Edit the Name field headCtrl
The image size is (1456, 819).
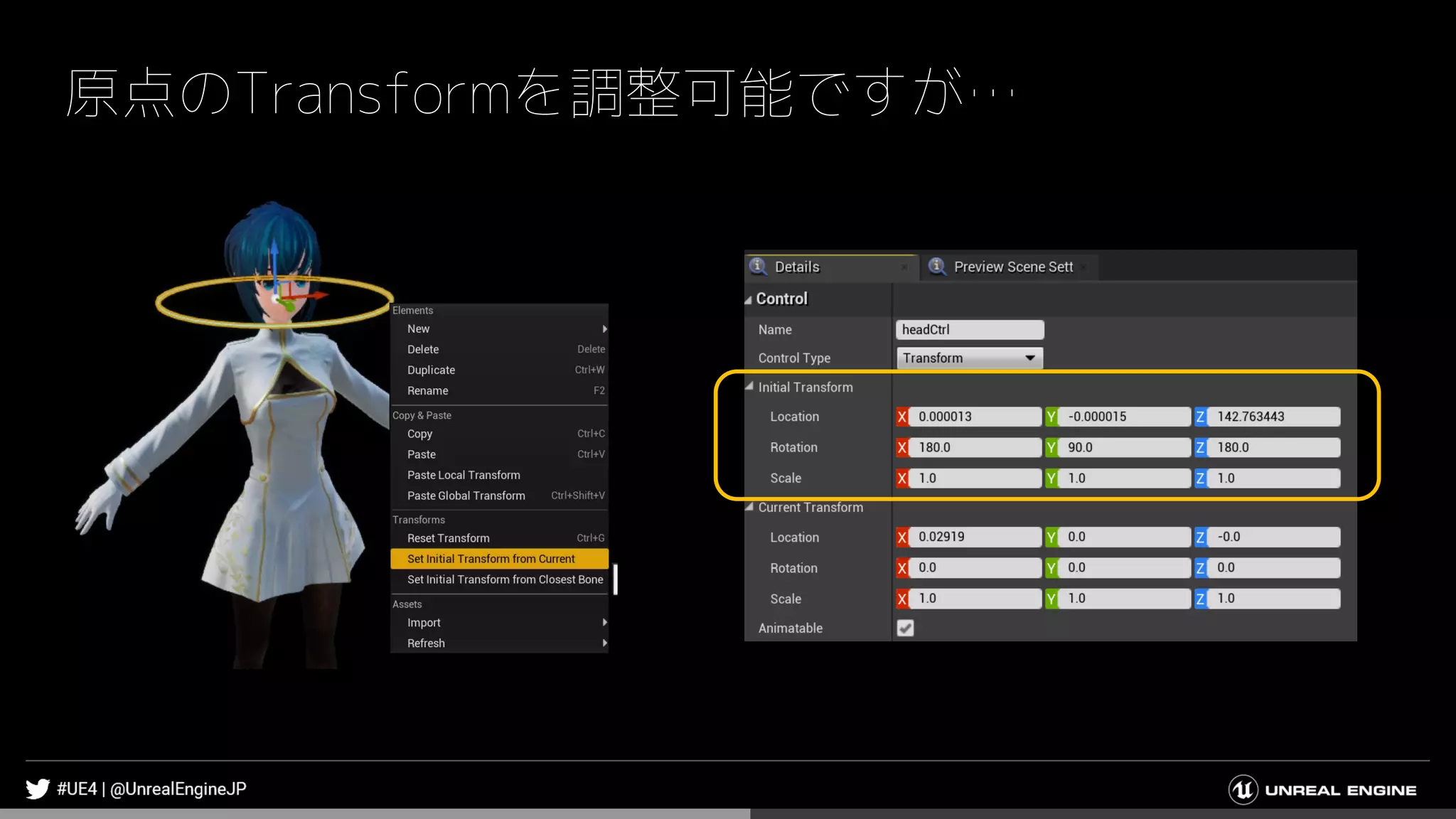(x=970, y=330)
